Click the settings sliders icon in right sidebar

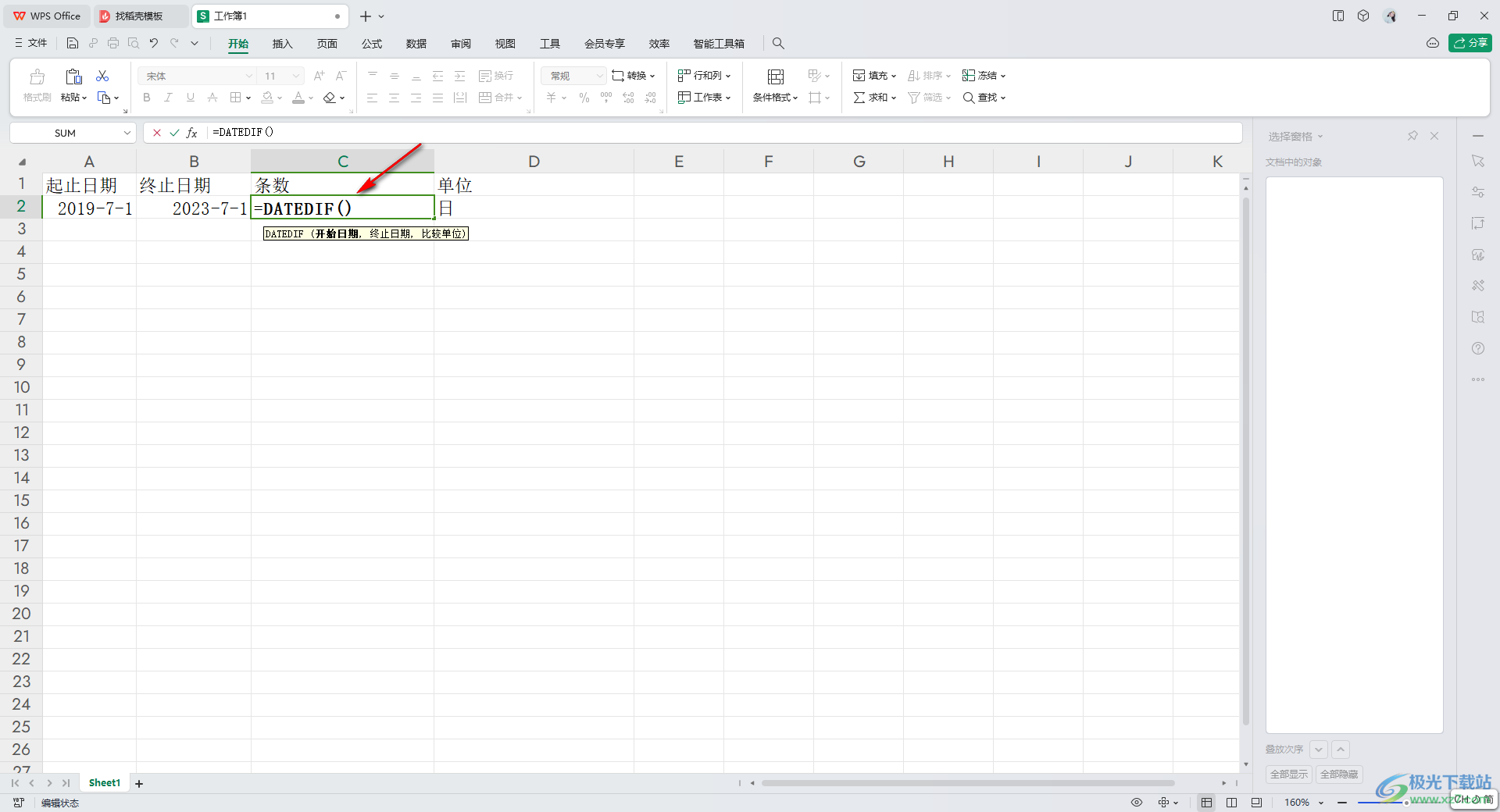[x=1478, y=192]
